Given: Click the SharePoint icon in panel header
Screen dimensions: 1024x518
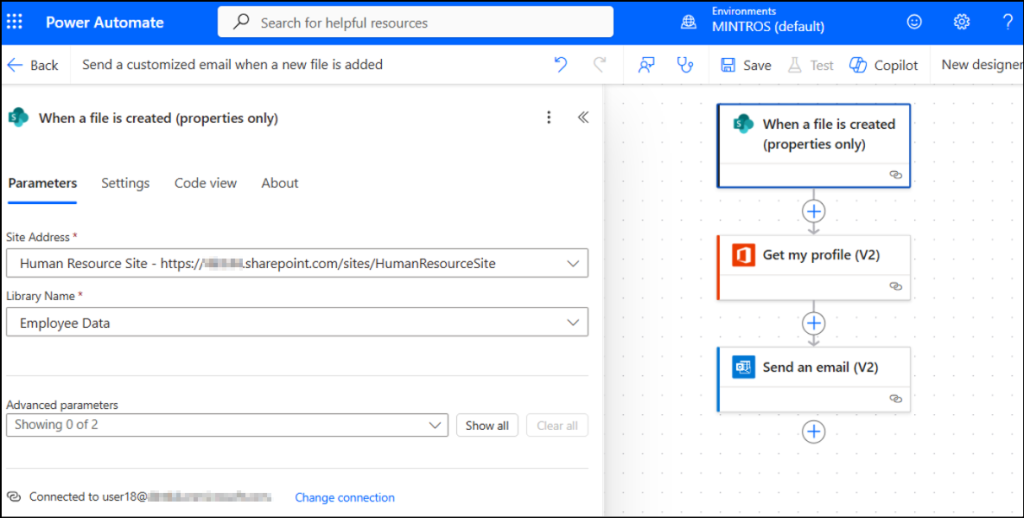Looking at the screenshot, I should pos(18,118).
